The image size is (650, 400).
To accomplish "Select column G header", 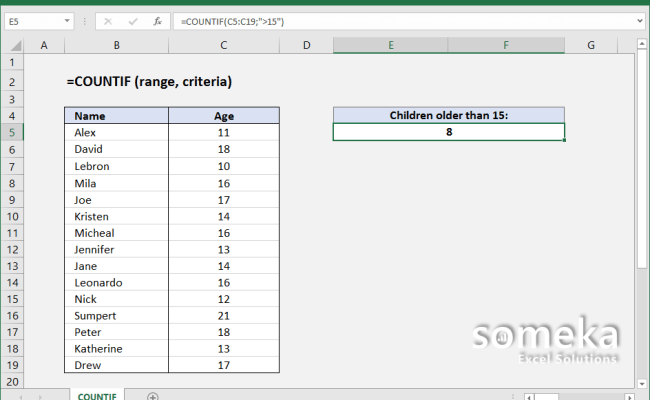I will pos(591,45).
